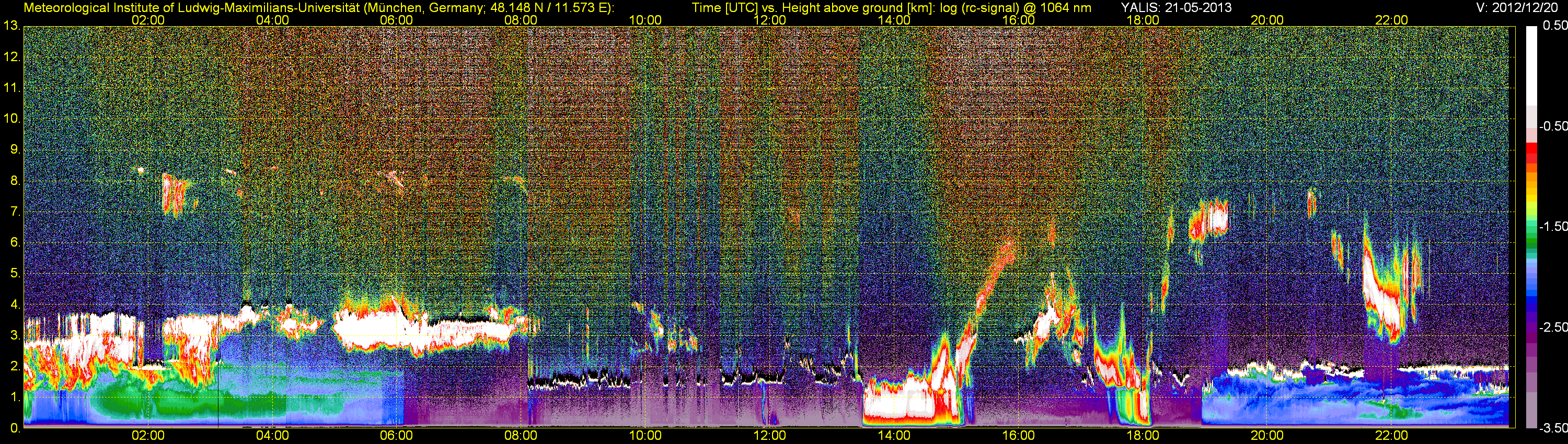Click the -3.50 colorbar scale value
This screenshot has height=444, width=1568.
pyautogui.click(x=1553, y=428)
